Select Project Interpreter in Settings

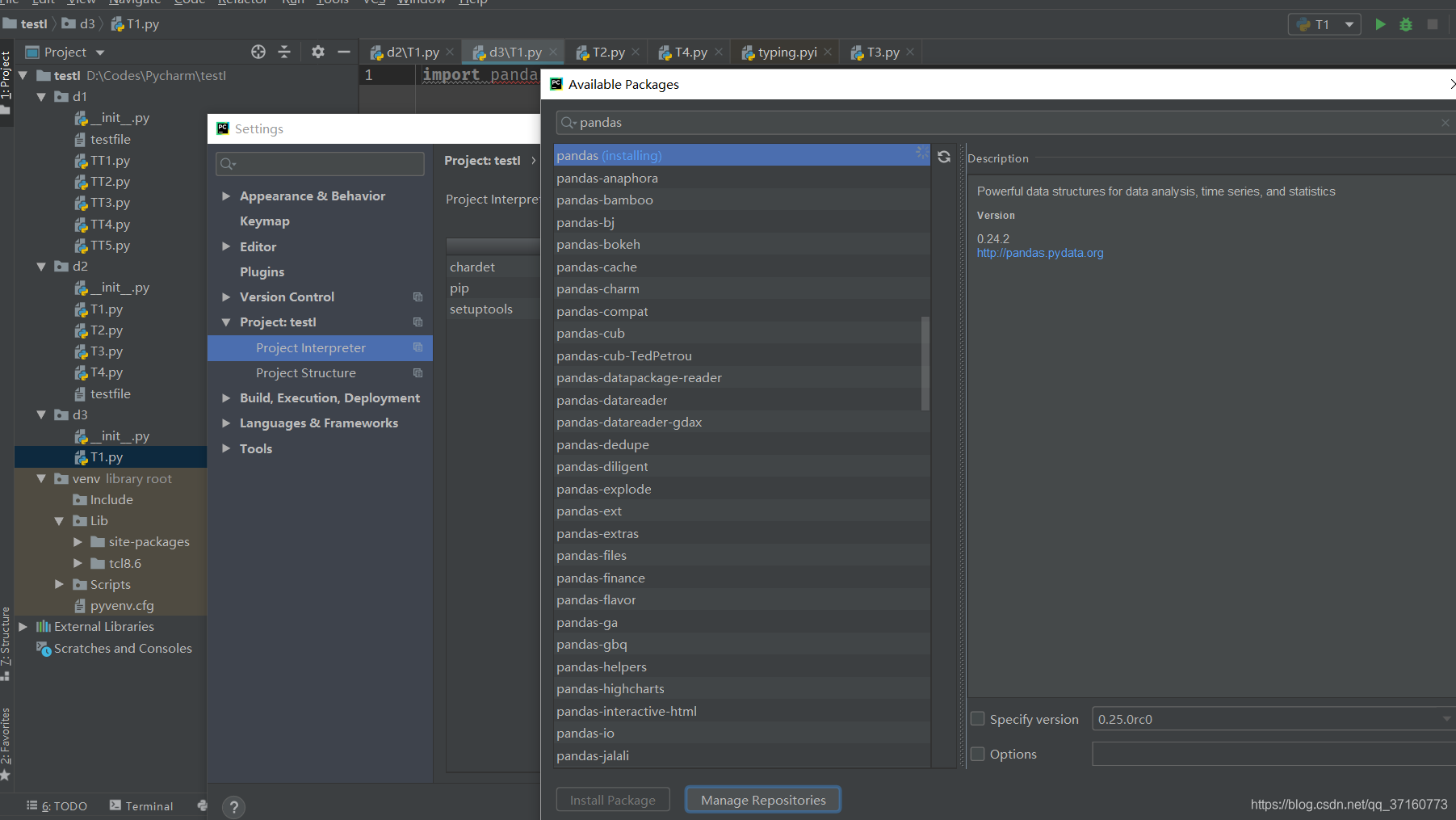[320, 348]
